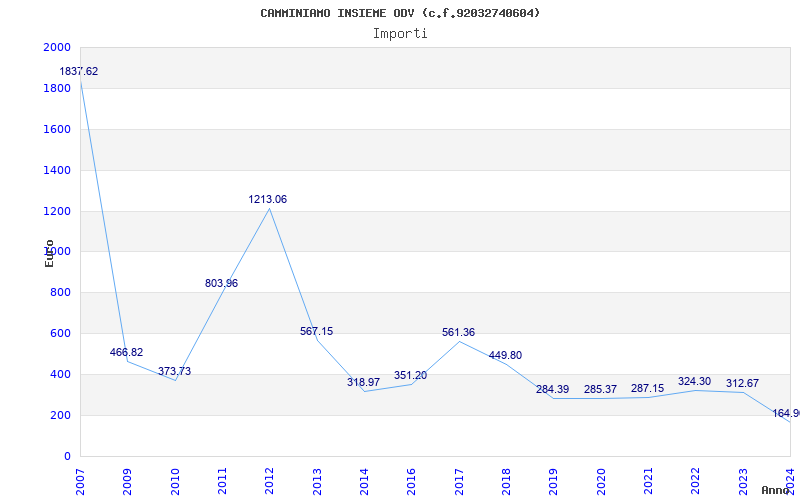800x500 pixels.
Task: Click the Anno axis label
Action: 775,490
